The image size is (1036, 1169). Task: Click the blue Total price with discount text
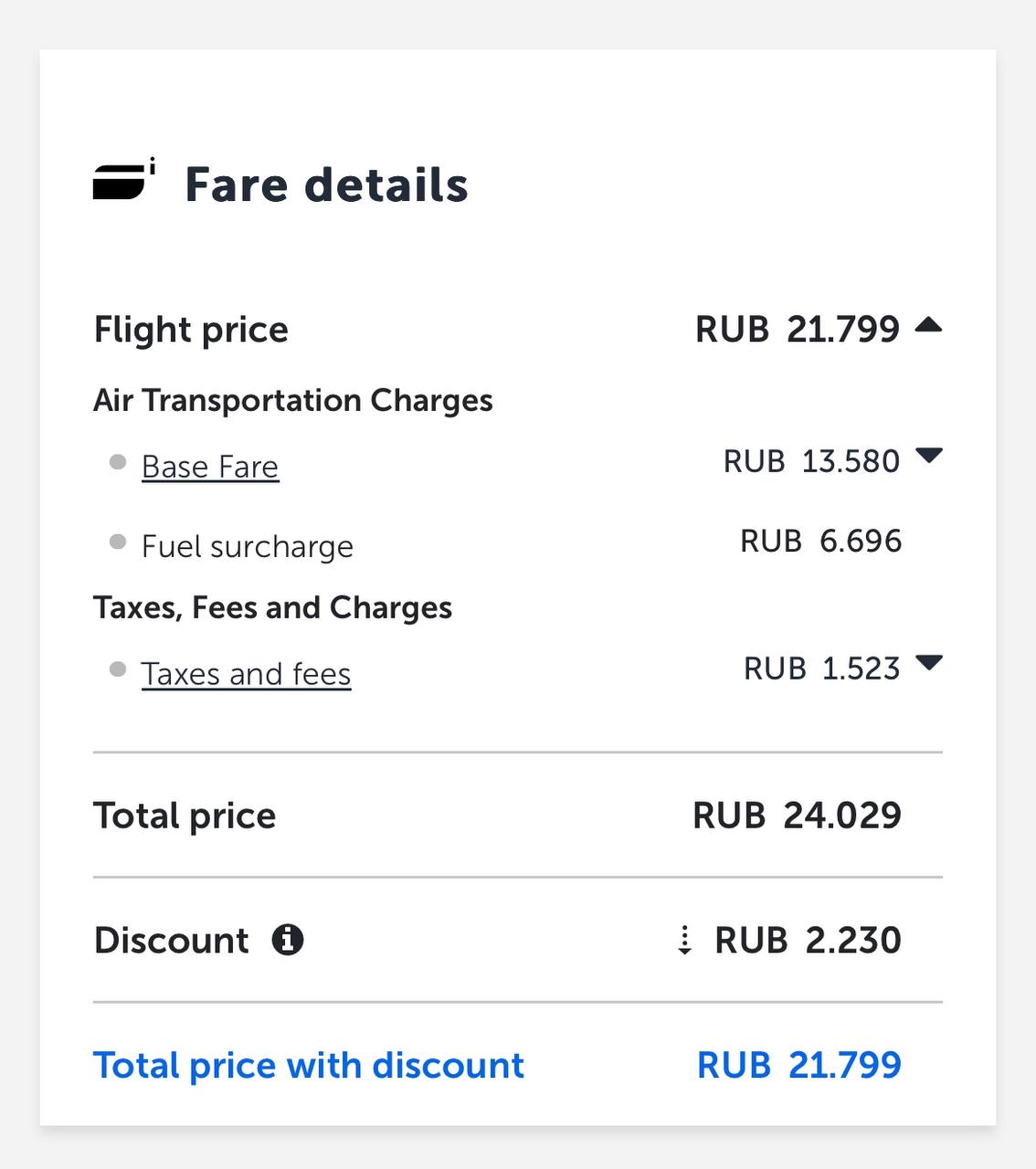(x=309, y=1065)
